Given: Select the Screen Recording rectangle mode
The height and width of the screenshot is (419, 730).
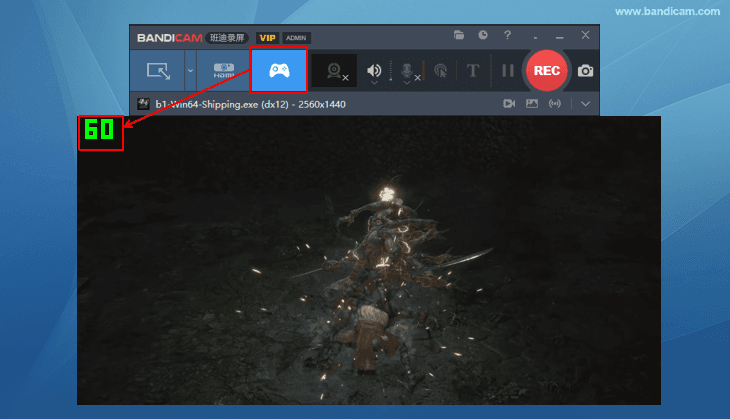Looking at the screenshot, I should point(159,71).
